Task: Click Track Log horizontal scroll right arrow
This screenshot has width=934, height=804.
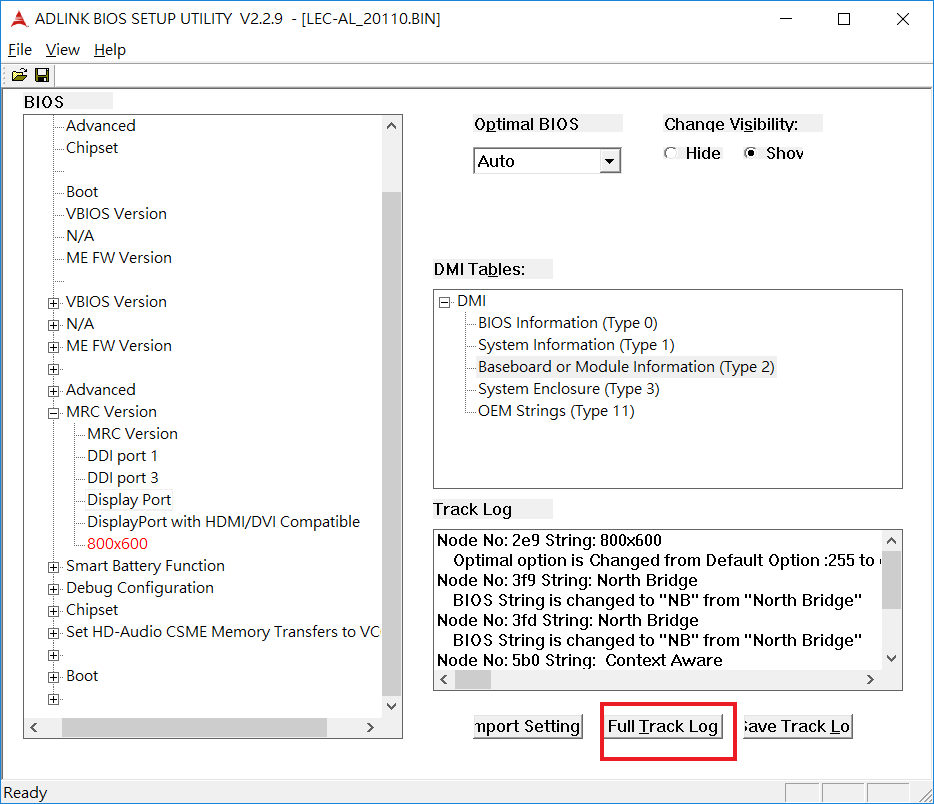Action: 870,680
